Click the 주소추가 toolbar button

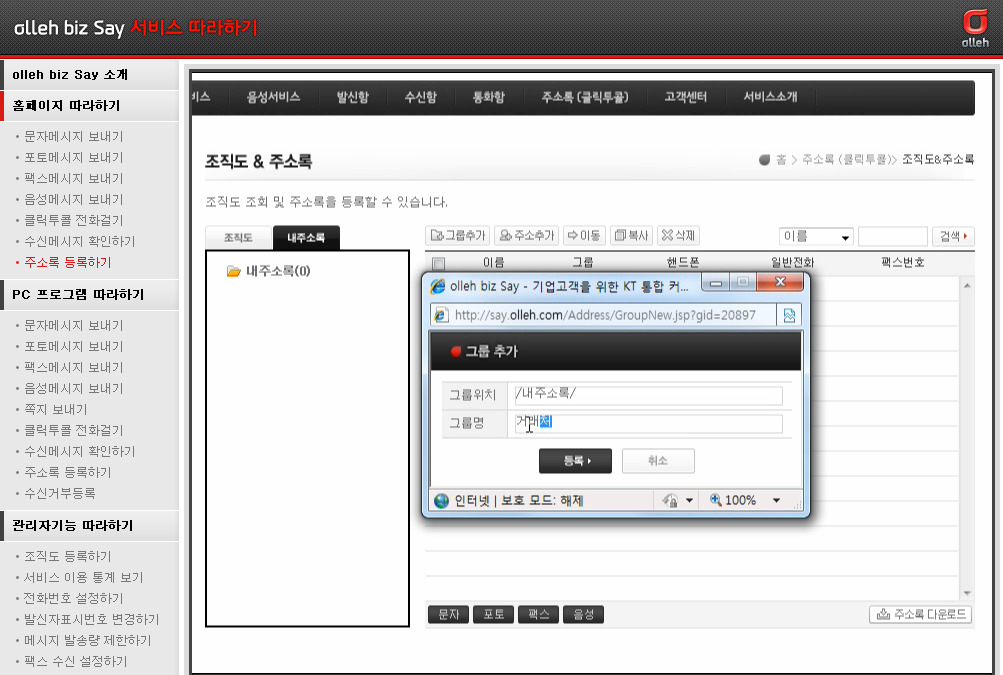point(526,235)
